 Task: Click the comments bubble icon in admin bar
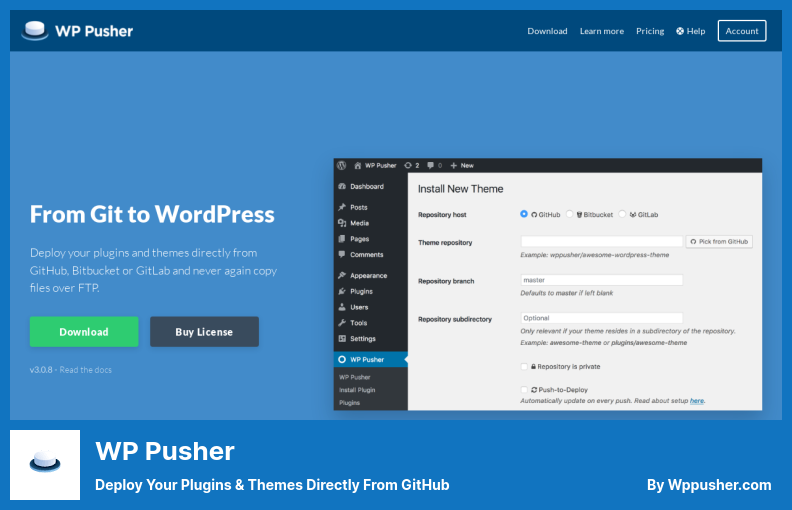point(430,165)
